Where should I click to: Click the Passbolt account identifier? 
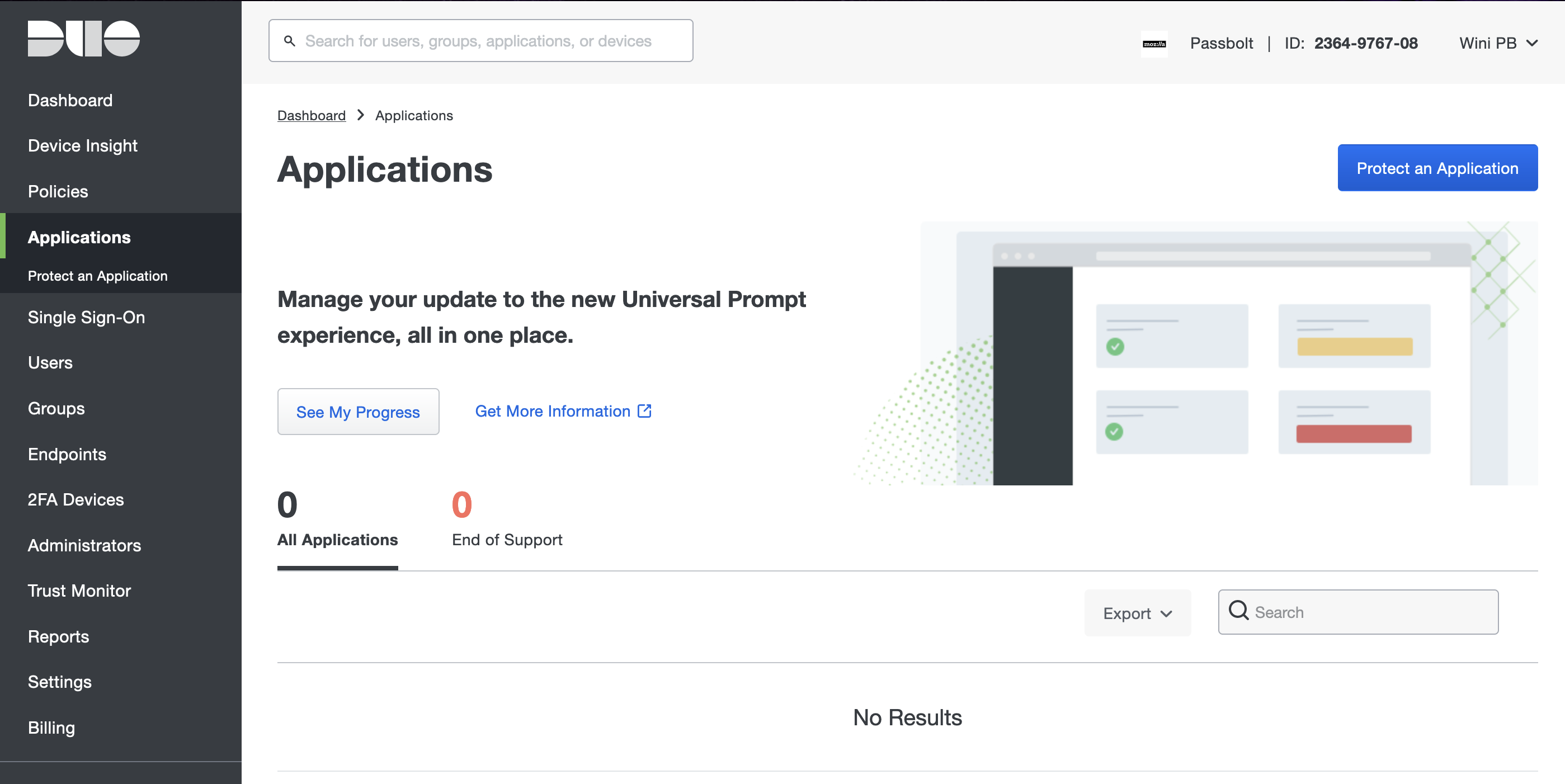click(x=1365, y=41)
